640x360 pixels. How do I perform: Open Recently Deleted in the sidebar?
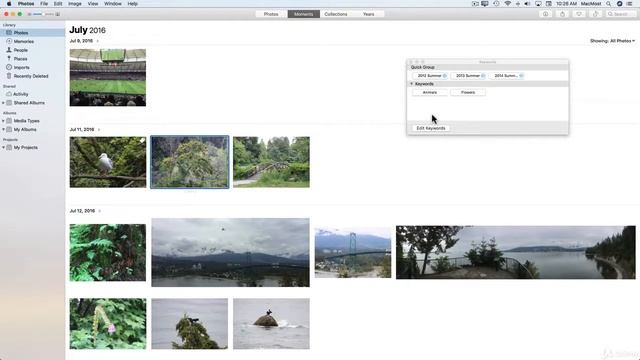32,76
